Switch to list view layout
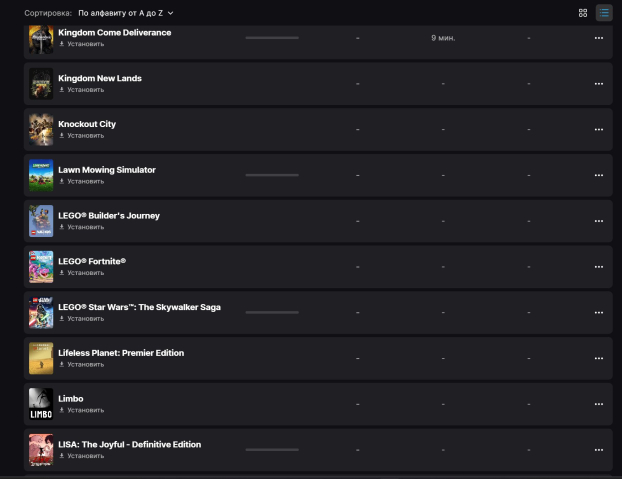 click(x=604, y=13)
